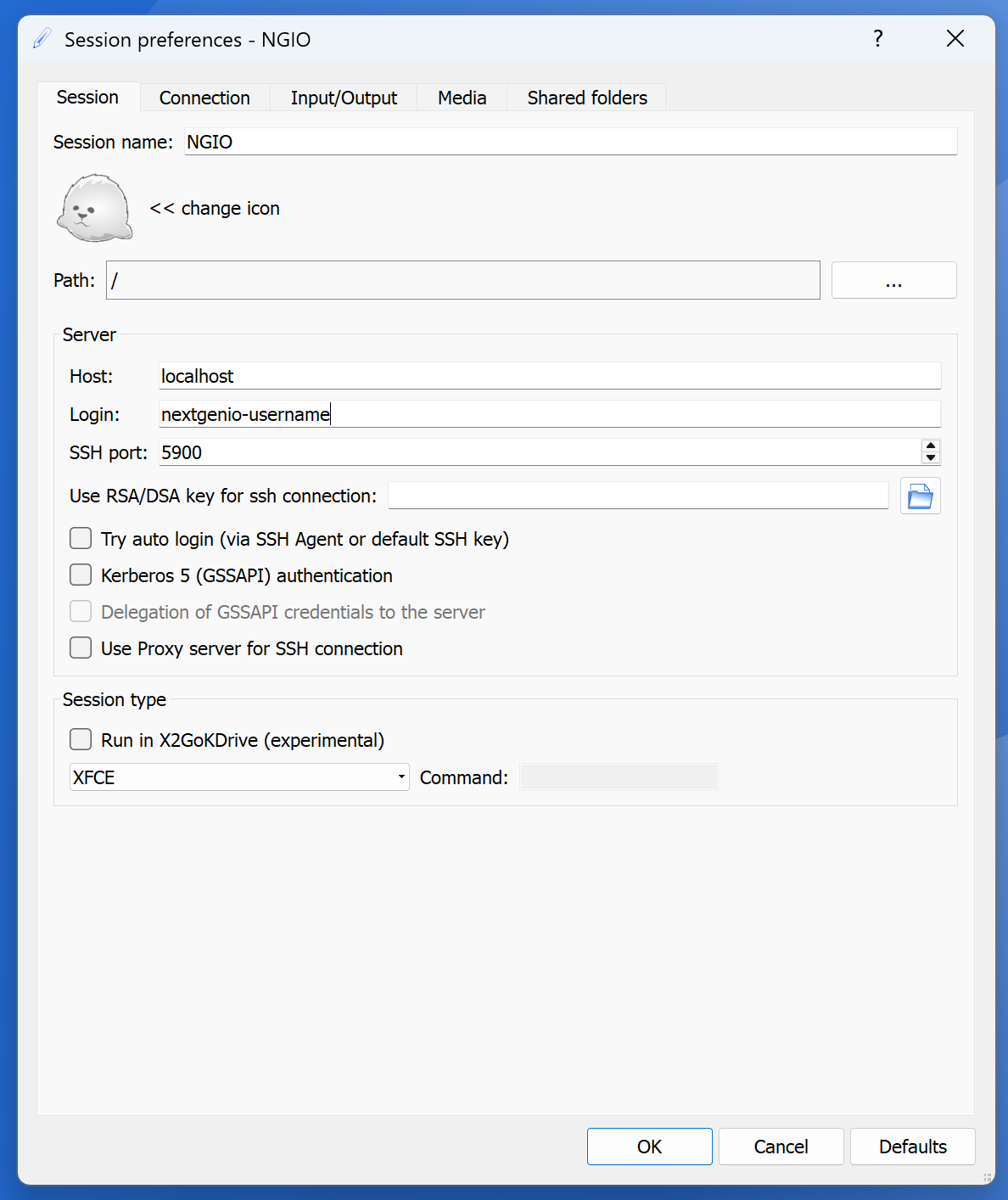Click the Defaults button
This screenshot has height=1200, width=1008.
point(912,1147)
